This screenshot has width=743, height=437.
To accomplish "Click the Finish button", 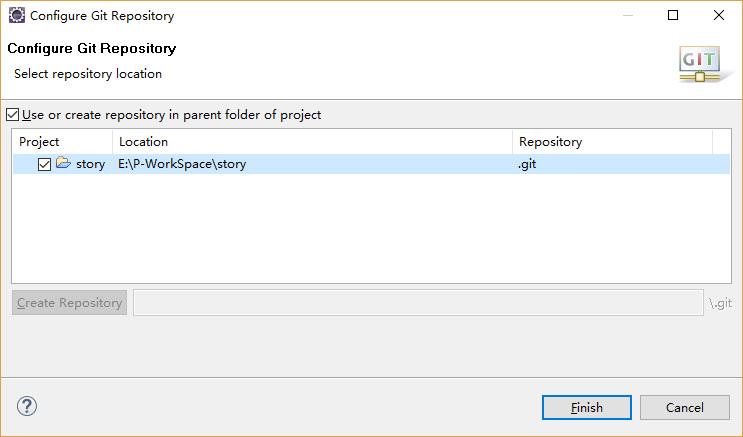I will (x=587, y=408).
